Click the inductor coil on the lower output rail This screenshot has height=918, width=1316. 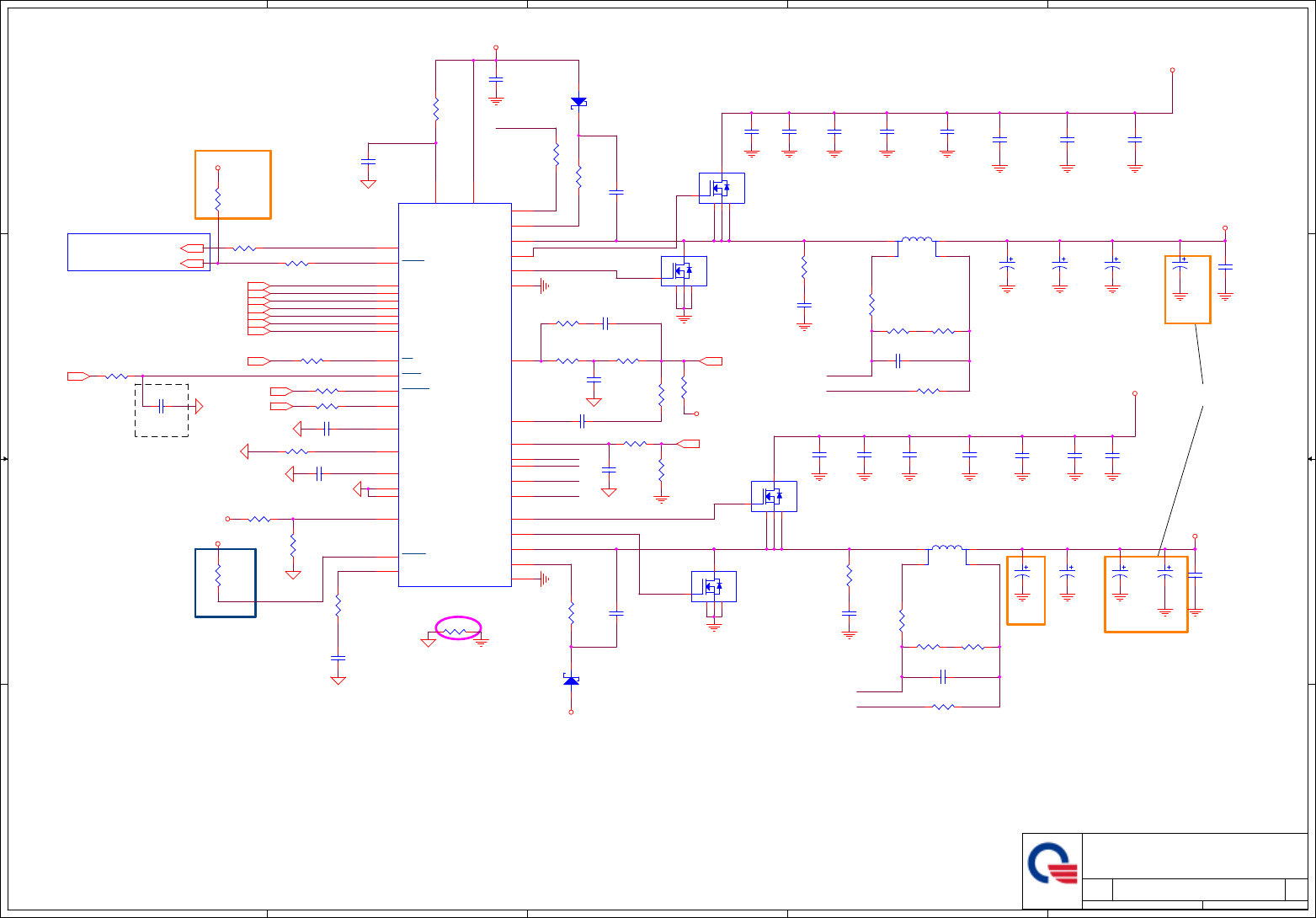tap(947, 547)
